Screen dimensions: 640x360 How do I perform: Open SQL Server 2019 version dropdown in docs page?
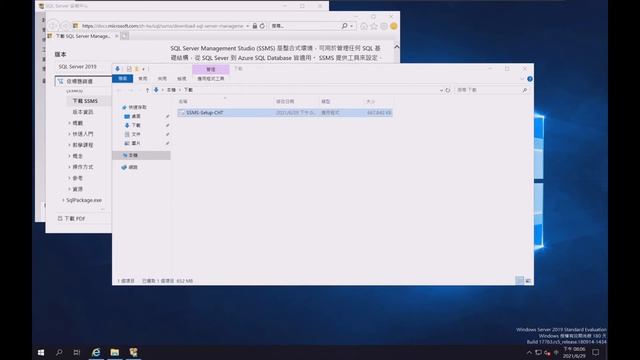click(x=84, y=67)
